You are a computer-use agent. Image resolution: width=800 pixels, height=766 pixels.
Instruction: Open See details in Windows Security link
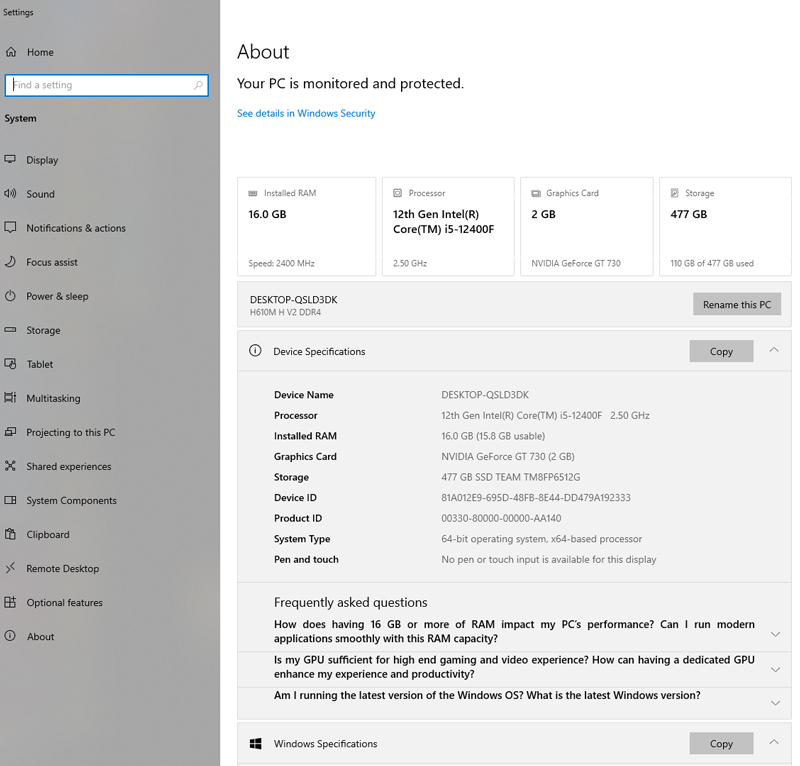(306, 113)
